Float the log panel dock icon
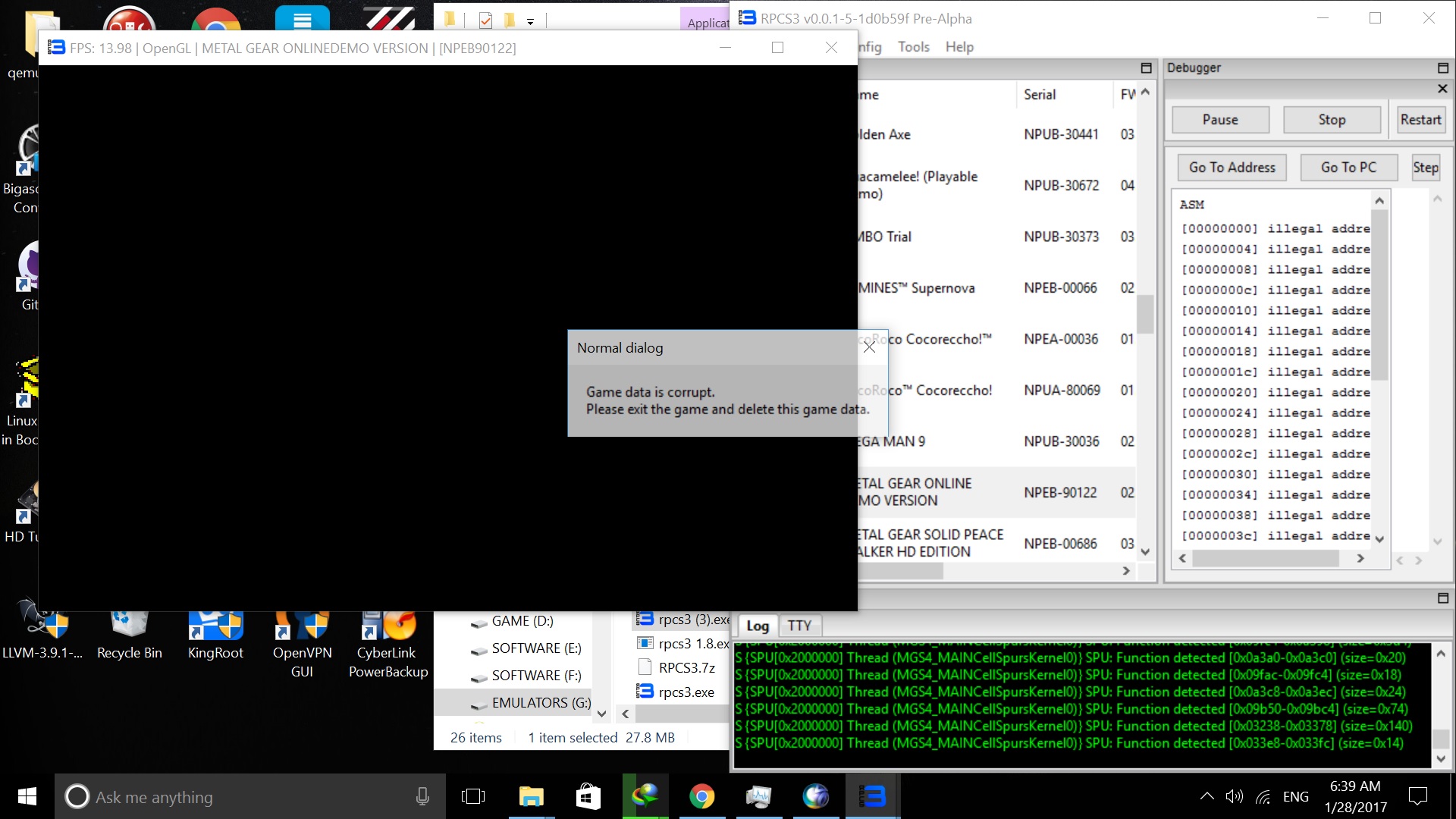The height and width of the screenshot is (819, 1456). pos(1442,598)
